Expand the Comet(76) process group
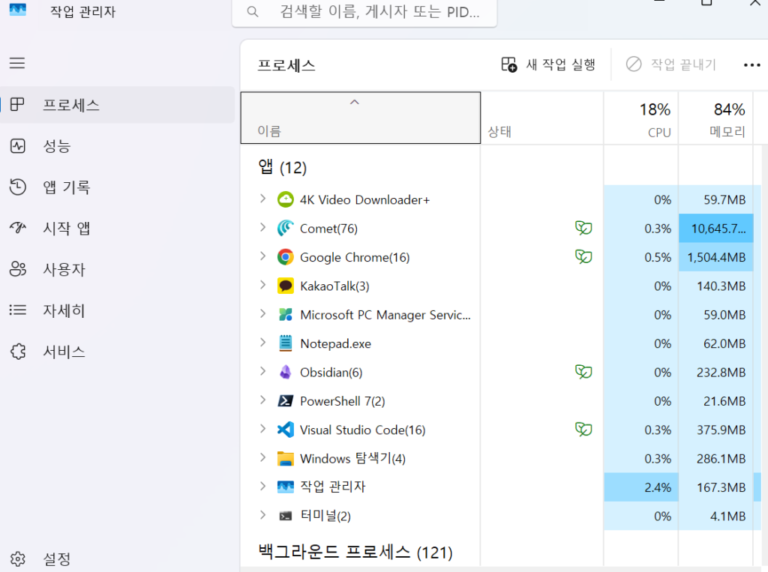This screenshot has width=768, height=572. click(263, 227)
